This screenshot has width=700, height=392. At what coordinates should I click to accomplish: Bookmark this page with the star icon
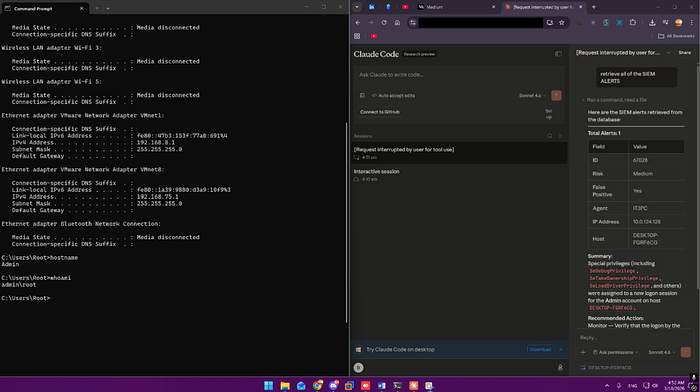pos(562,22)
